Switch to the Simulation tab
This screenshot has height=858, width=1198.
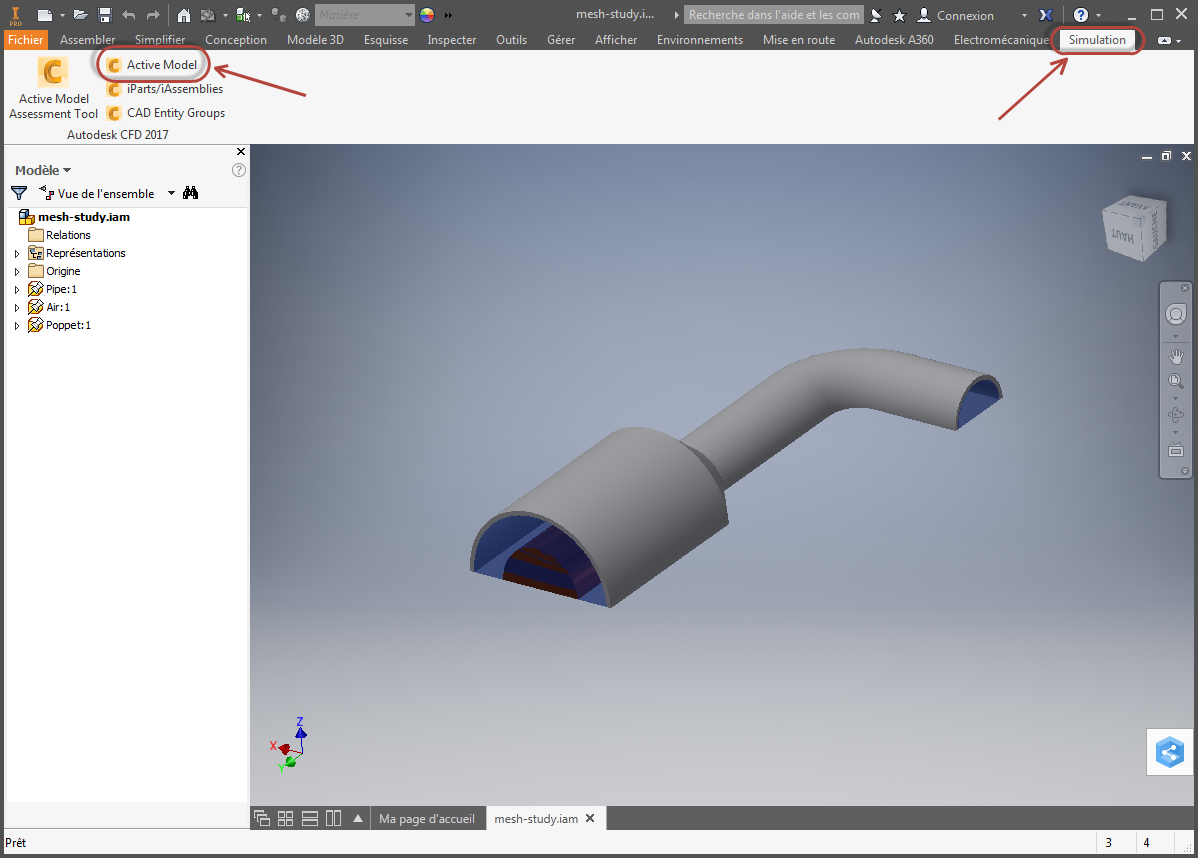coord(1096,40)
